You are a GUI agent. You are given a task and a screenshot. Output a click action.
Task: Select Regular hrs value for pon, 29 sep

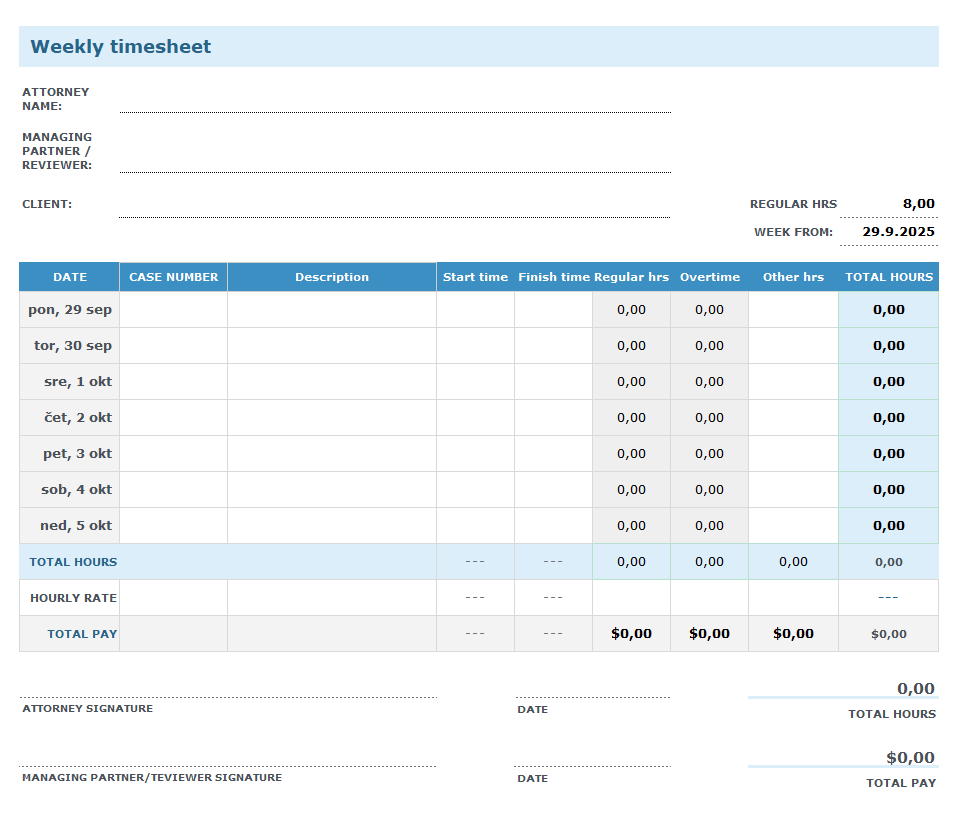click(631, 310)
